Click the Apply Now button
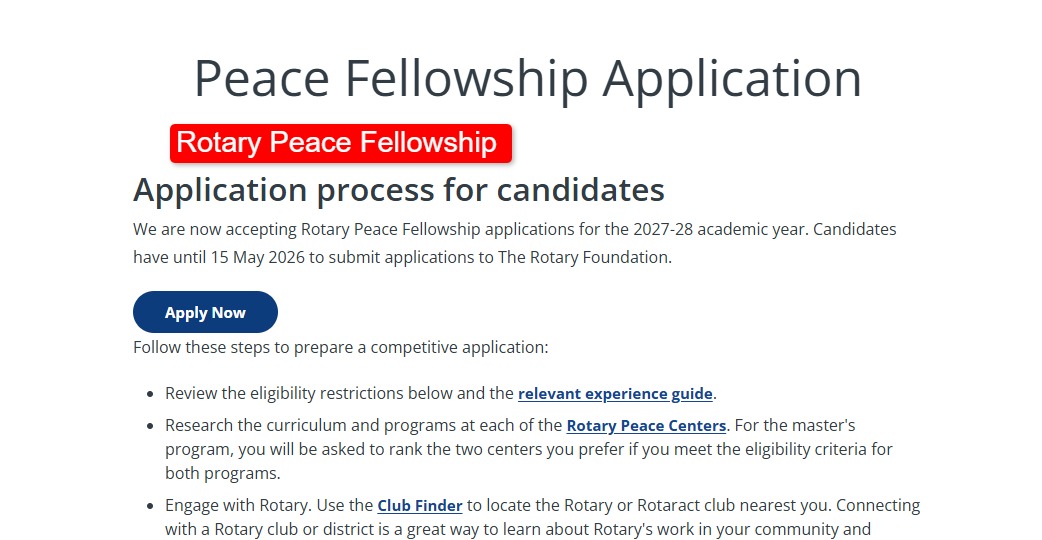1042x540 pixels. tap(205, 312)
